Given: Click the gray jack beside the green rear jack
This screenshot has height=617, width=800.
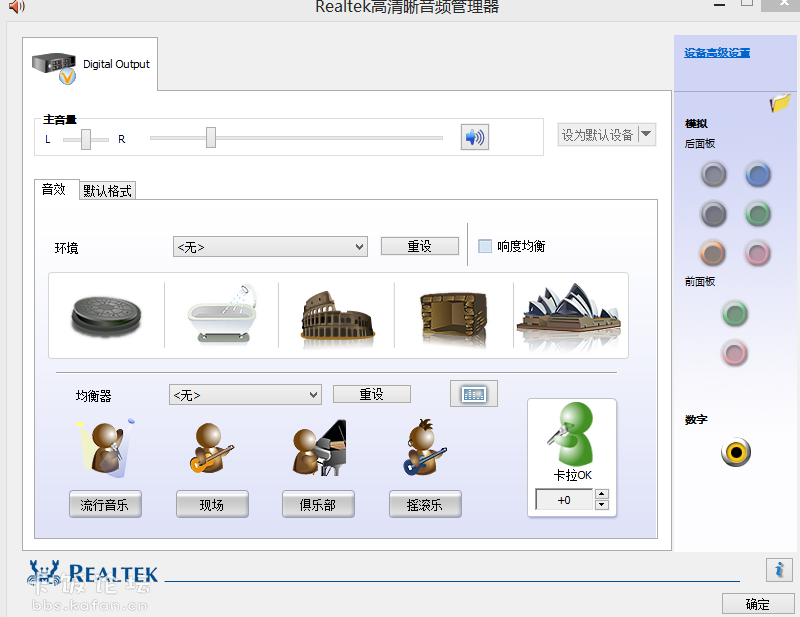Looking at the screenshot, I should (x=713, y=214).
